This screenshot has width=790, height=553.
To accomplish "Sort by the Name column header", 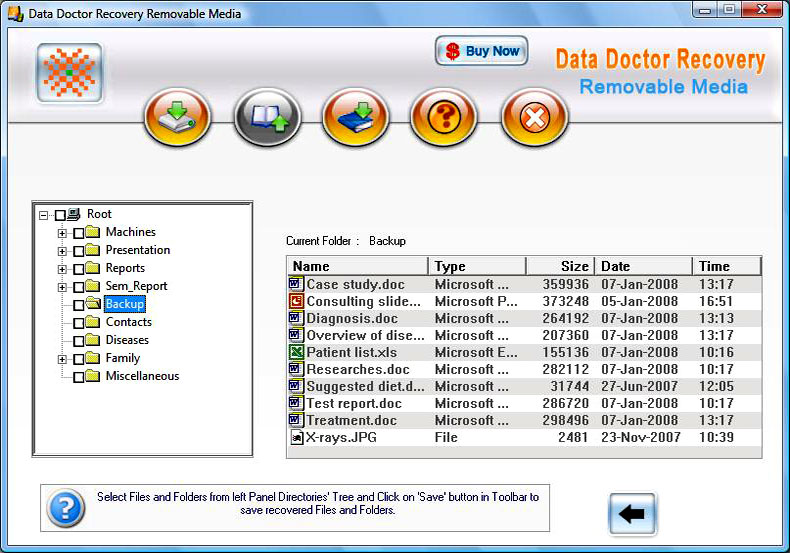I will (358, 266).
